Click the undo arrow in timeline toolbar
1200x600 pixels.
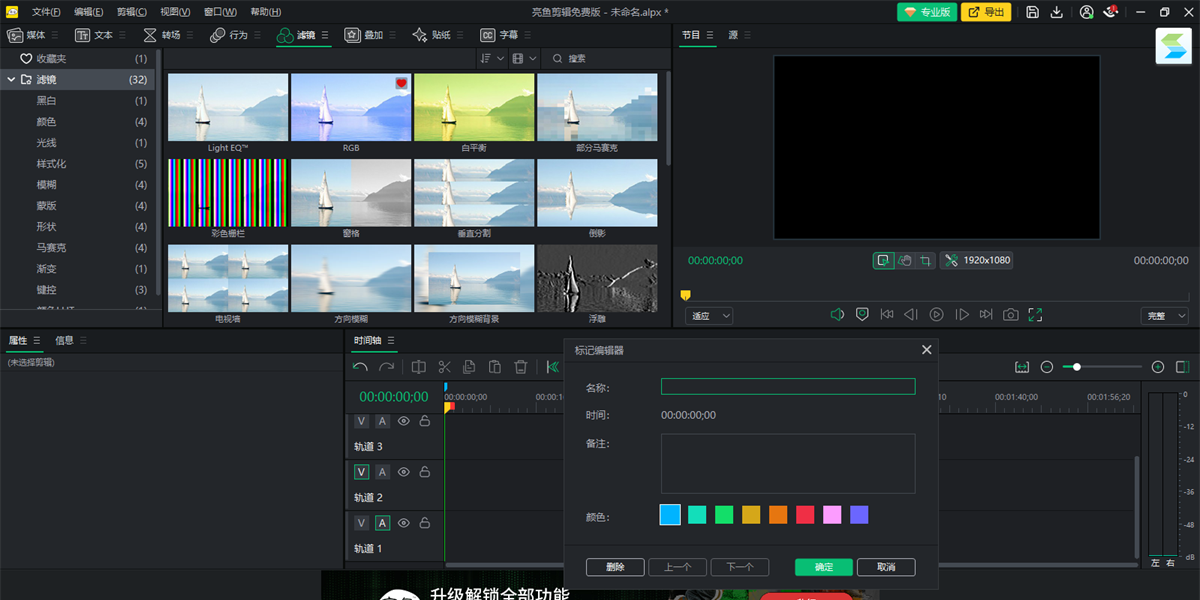361,367
